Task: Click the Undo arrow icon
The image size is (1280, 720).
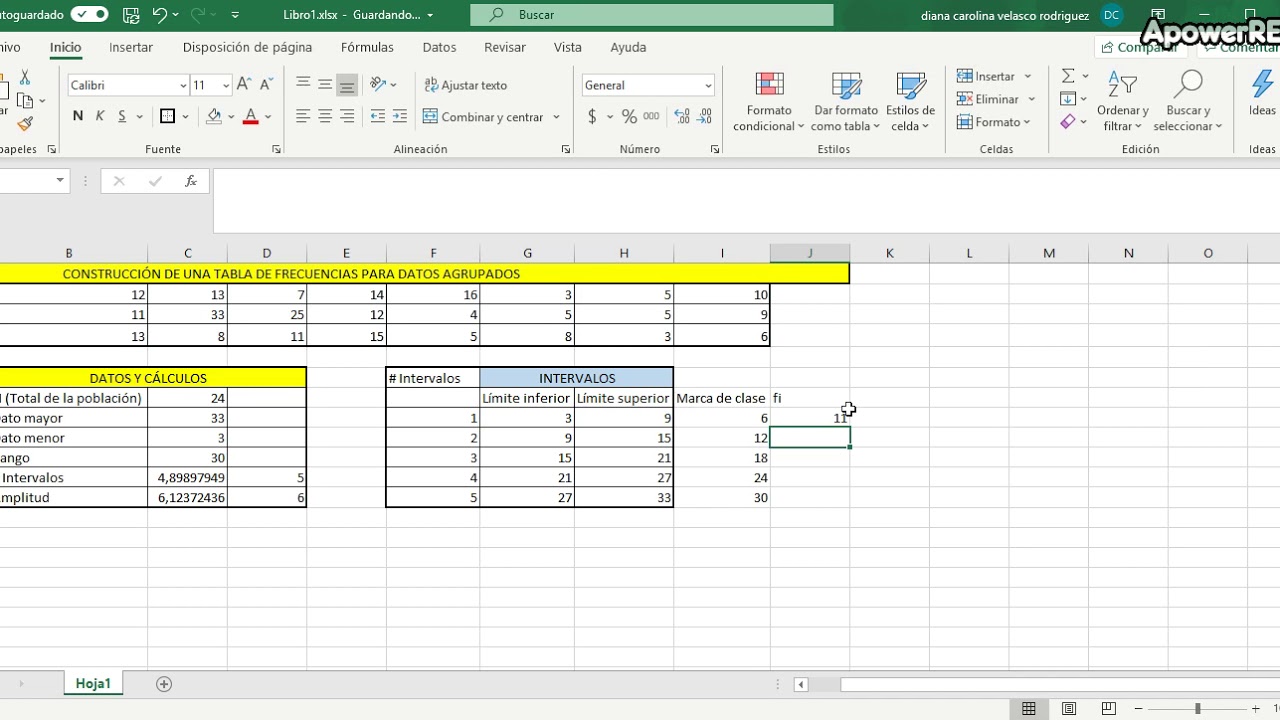Action: pyautogui.click(x=160, y=15)
